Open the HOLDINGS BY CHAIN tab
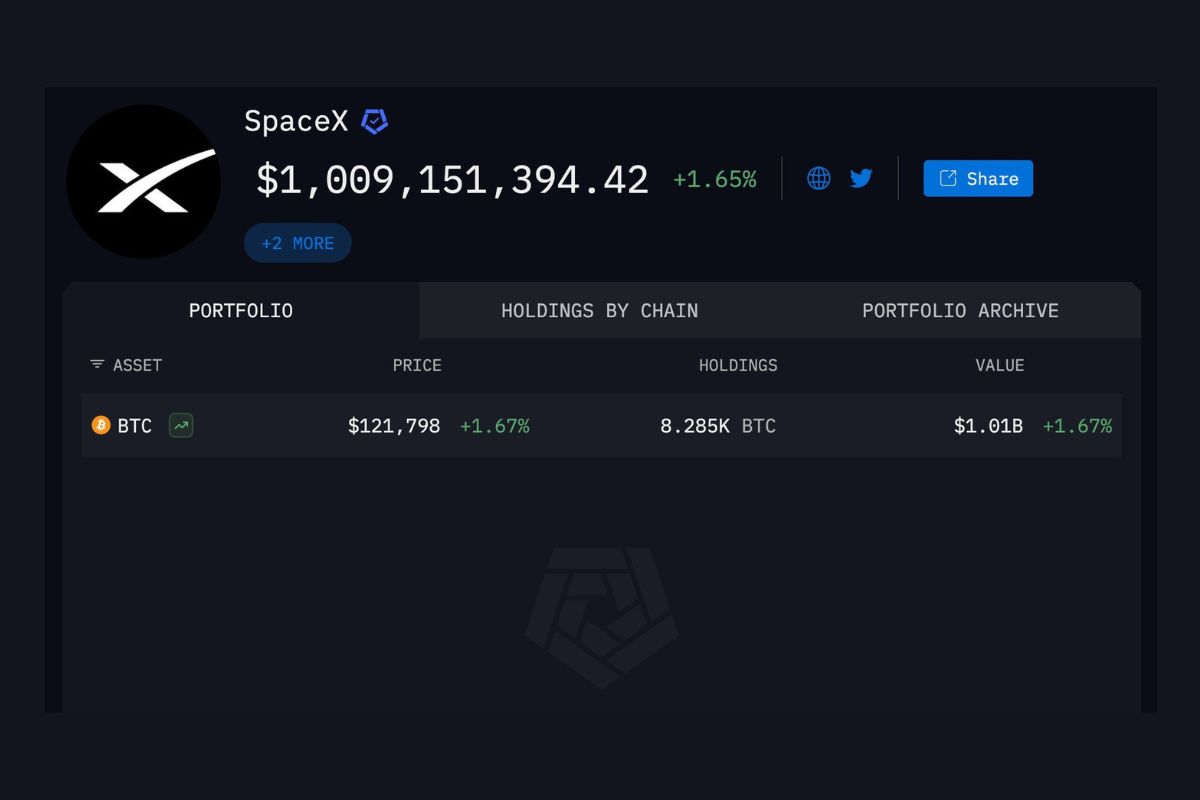This screenshot has height=800, width=1200. click(x=599, y=311)
